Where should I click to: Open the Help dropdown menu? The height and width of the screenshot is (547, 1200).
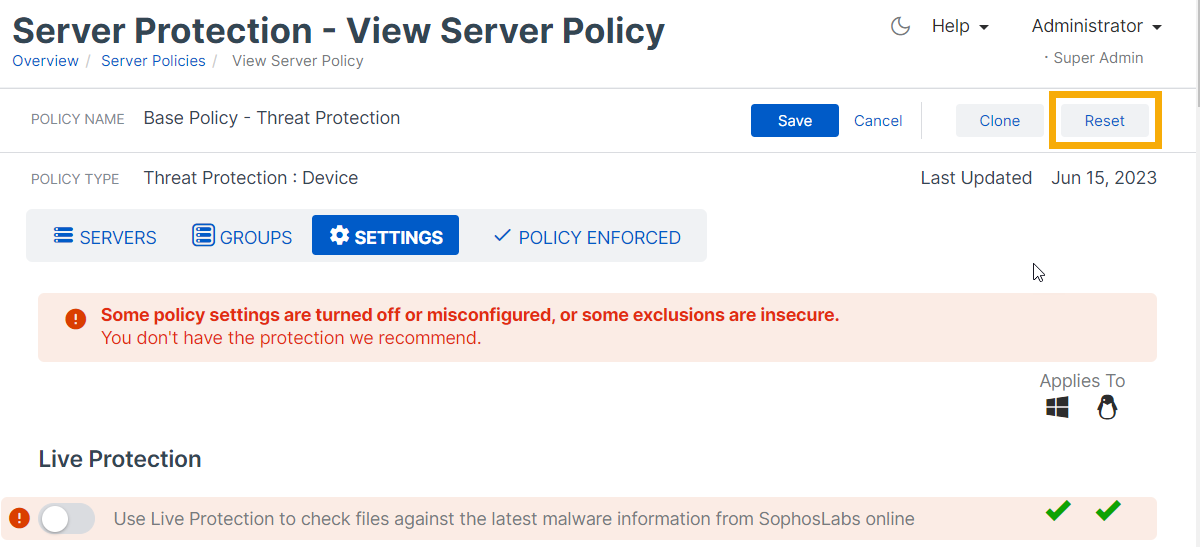pyautogui.click(x=959, y=27)
